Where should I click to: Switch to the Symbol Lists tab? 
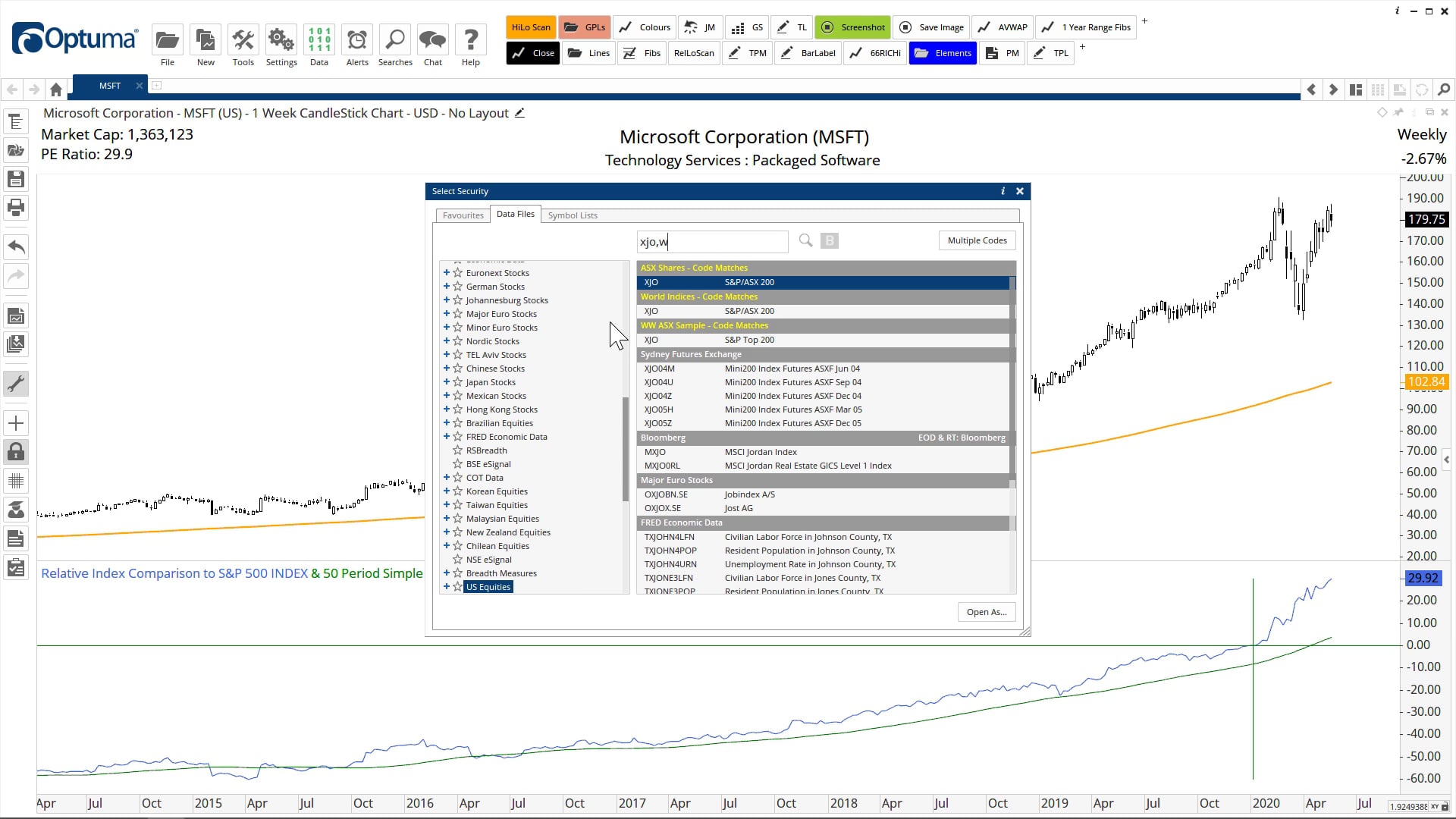[573, 215]
